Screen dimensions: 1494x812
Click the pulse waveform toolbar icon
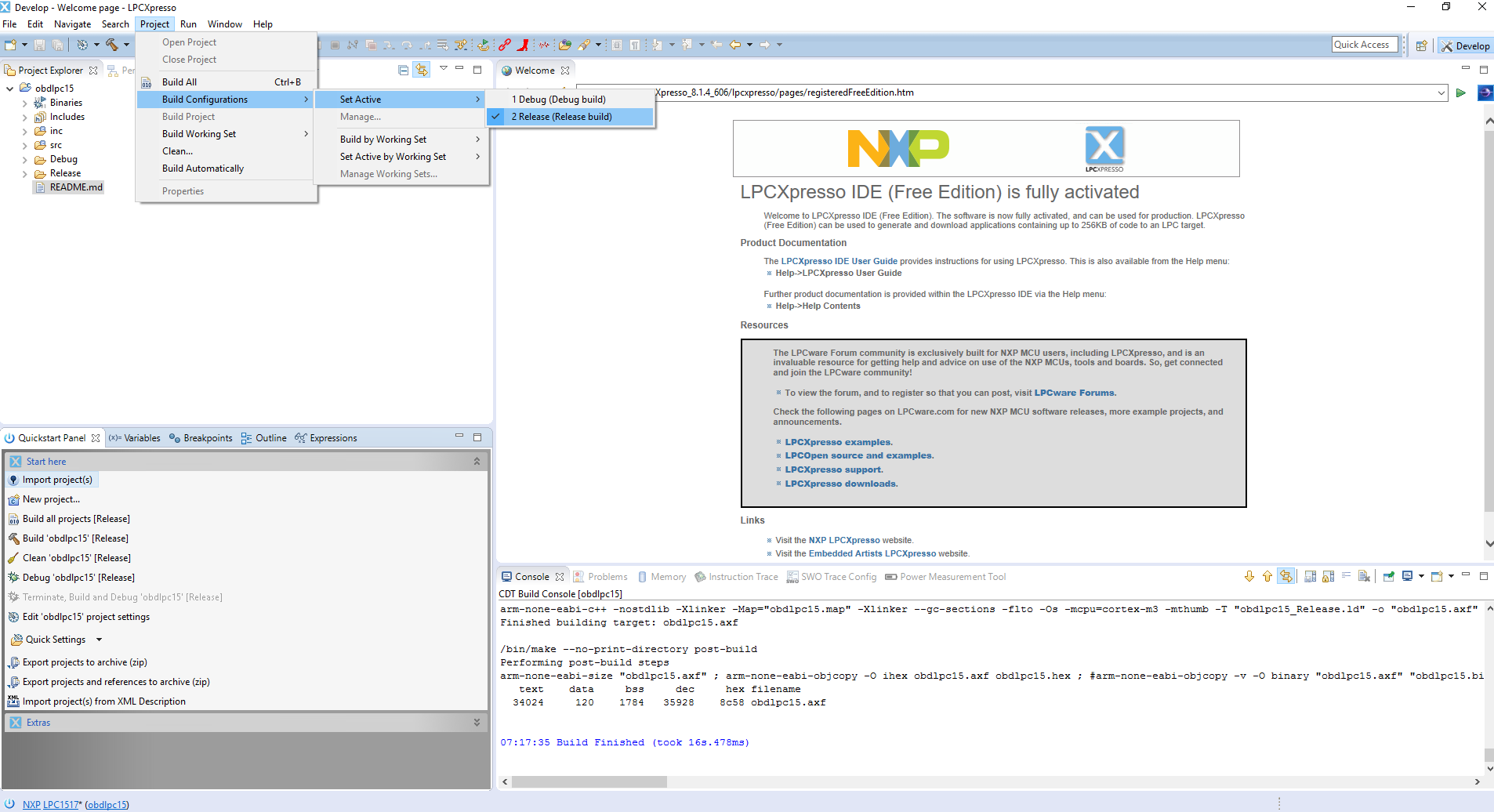pos(543,45)
